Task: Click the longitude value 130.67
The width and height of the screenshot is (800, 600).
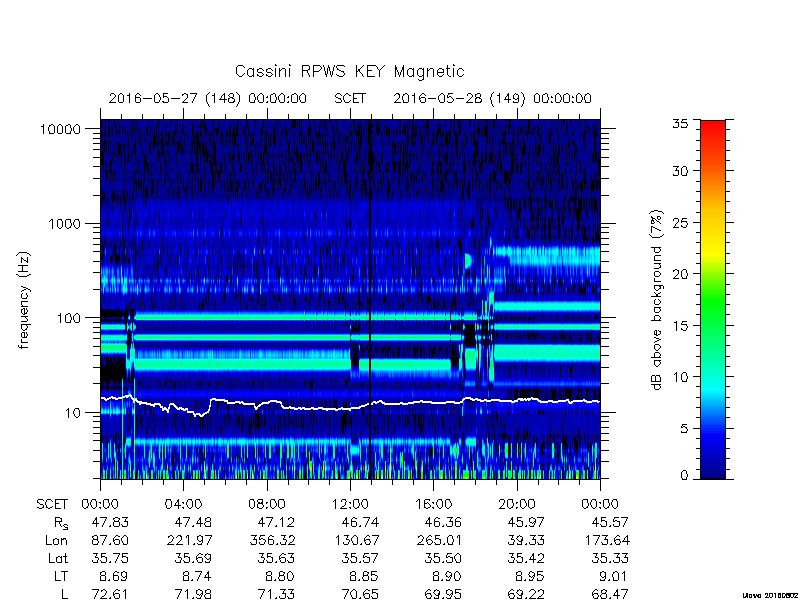Action: pyautogui.click(x=356, y=540)
